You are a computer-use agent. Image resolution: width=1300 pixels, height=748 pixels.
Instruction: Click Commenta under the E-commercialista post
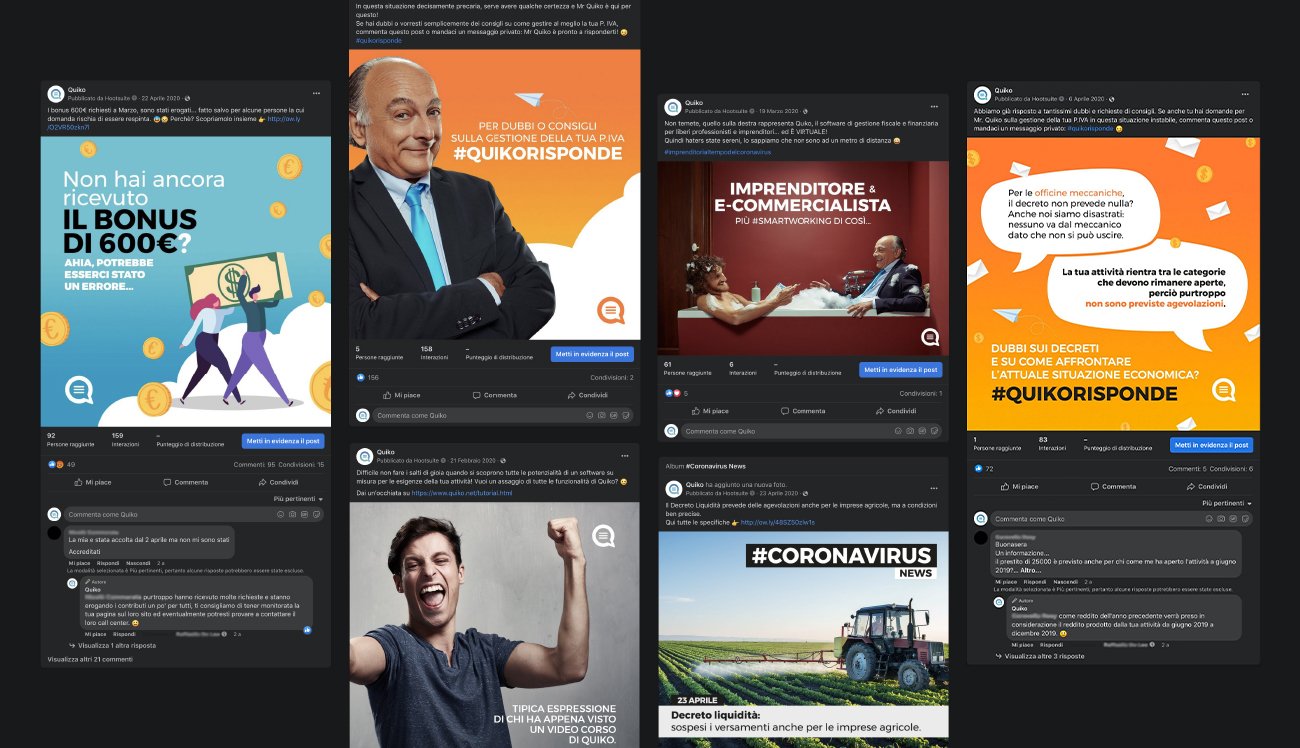tap(802, 411)
